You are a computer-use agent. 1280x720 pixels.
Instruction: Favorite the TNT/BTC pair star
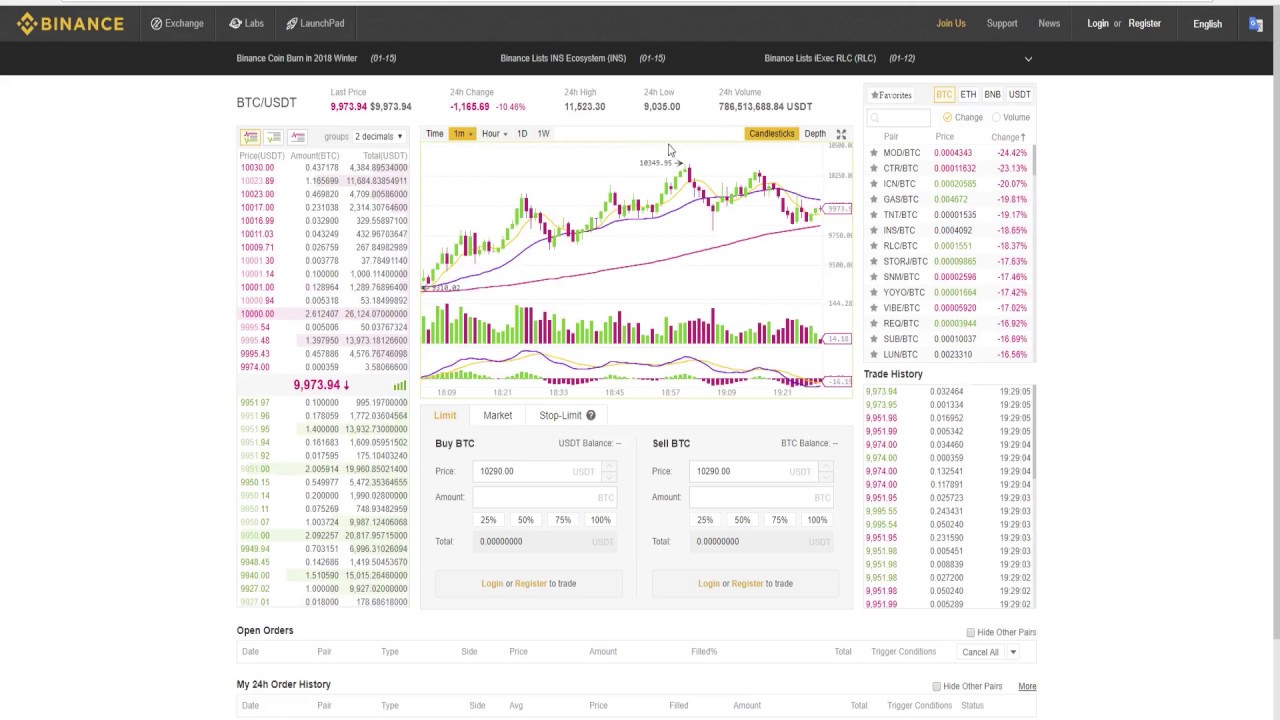coord(874,215)
